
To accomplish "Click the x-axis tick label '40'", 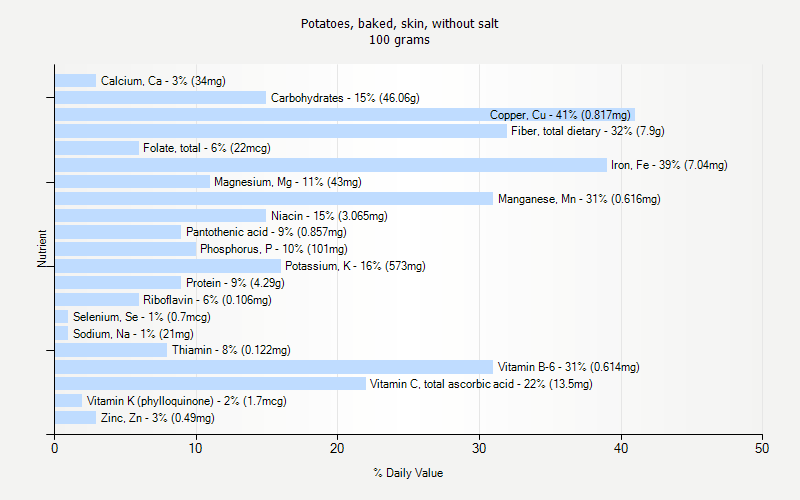I will pyautogui.click(x=621, y=448).
